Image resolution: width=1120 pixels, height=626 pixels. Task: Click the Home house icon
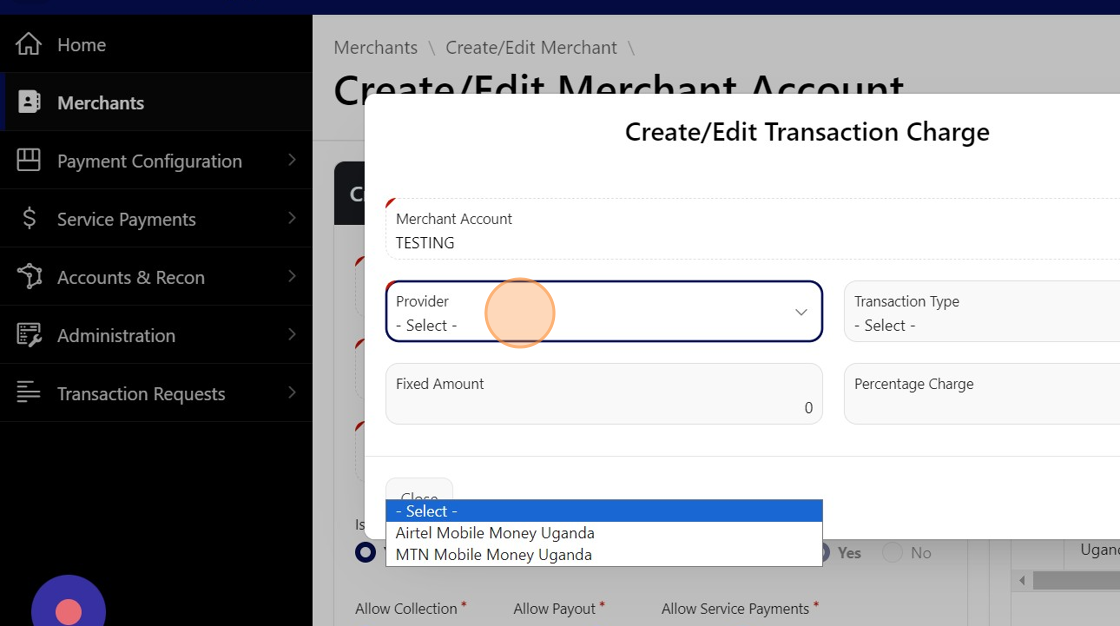tap(29, 44)
